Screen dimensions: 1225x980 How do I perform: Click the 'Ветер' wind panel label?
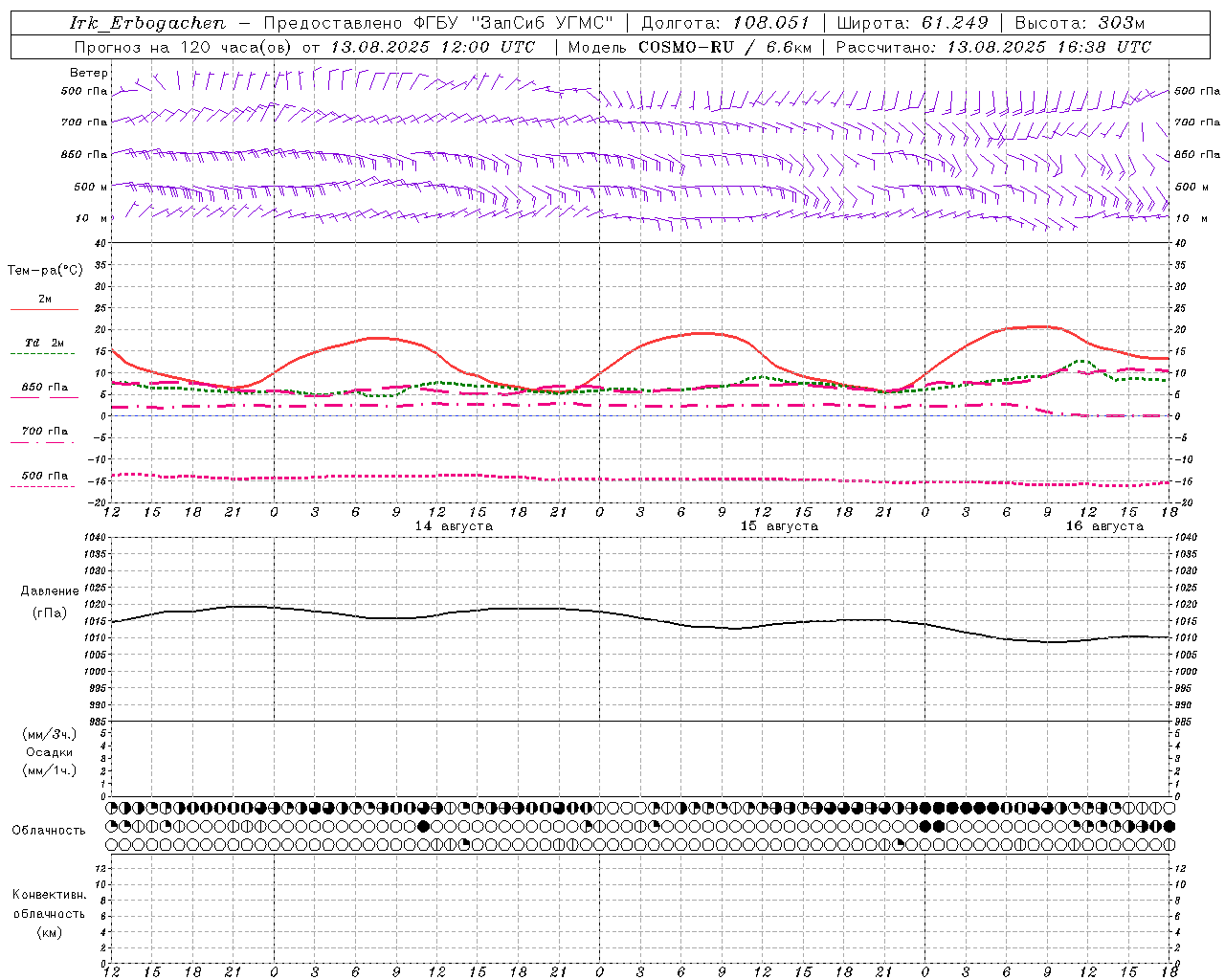[x=89, y=73]
